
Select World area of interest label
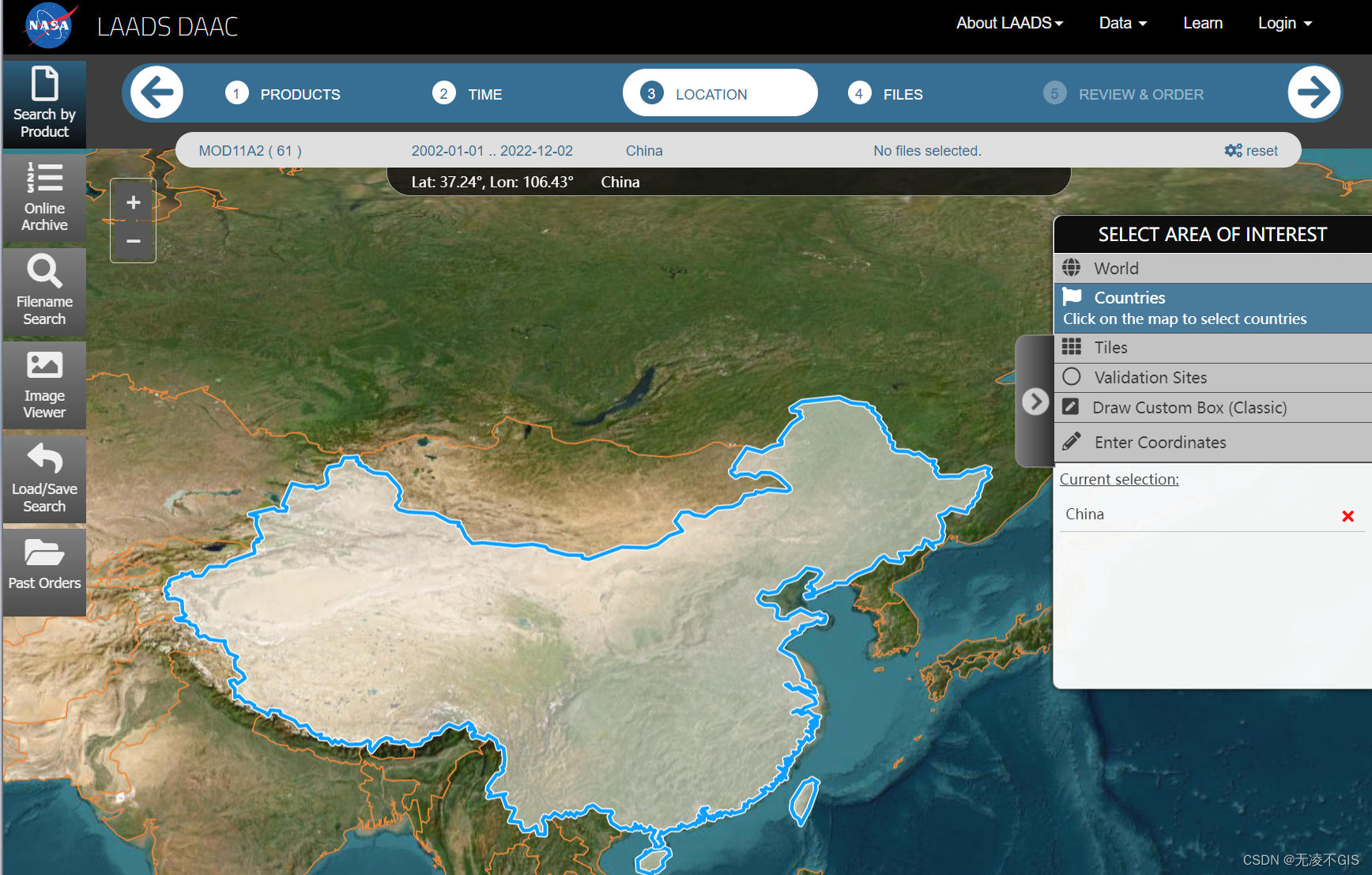click(1116, 268)
